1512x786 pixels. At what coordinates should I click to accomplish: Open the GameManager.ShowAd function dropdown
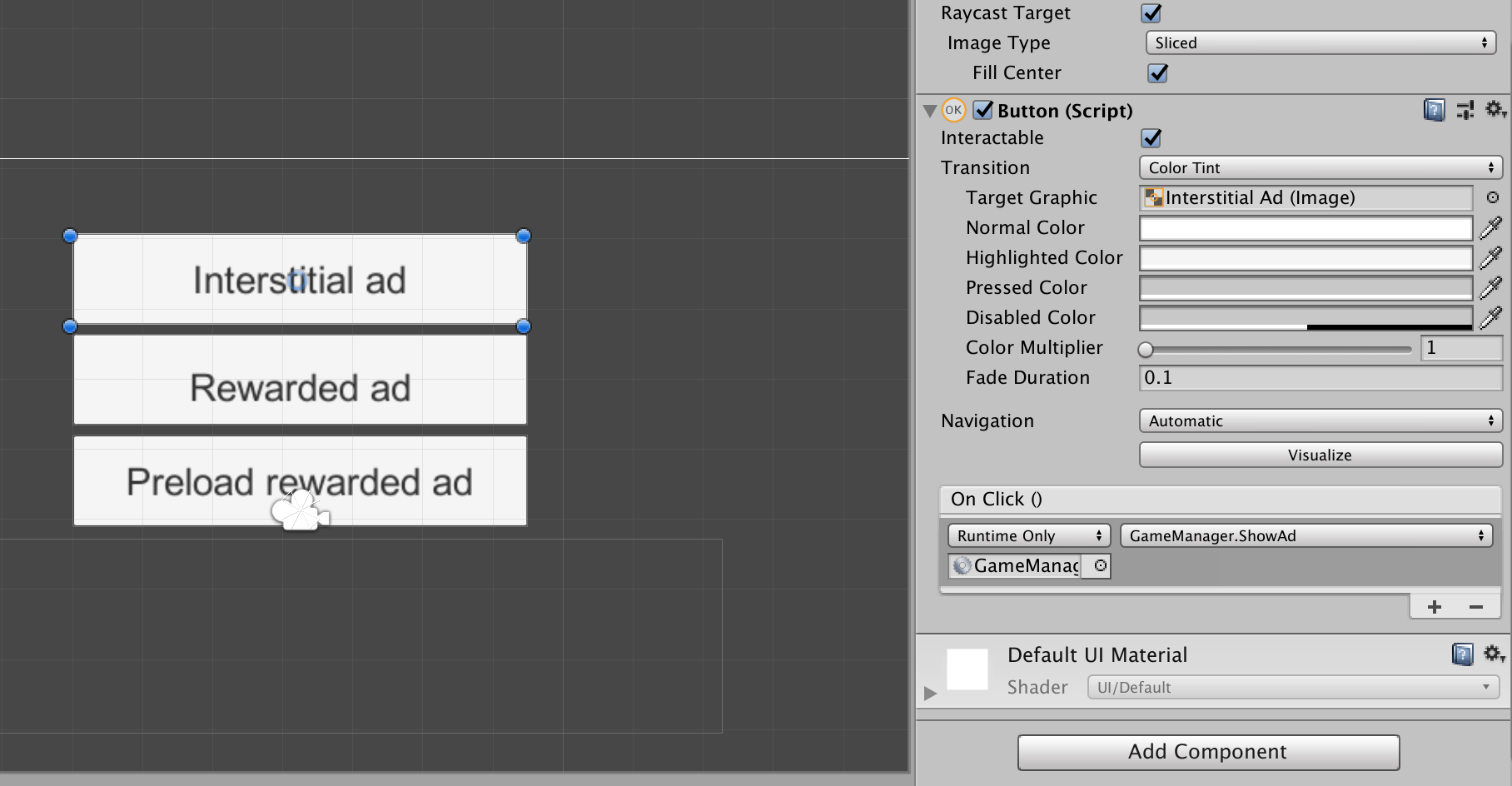tap(1306, 536)
